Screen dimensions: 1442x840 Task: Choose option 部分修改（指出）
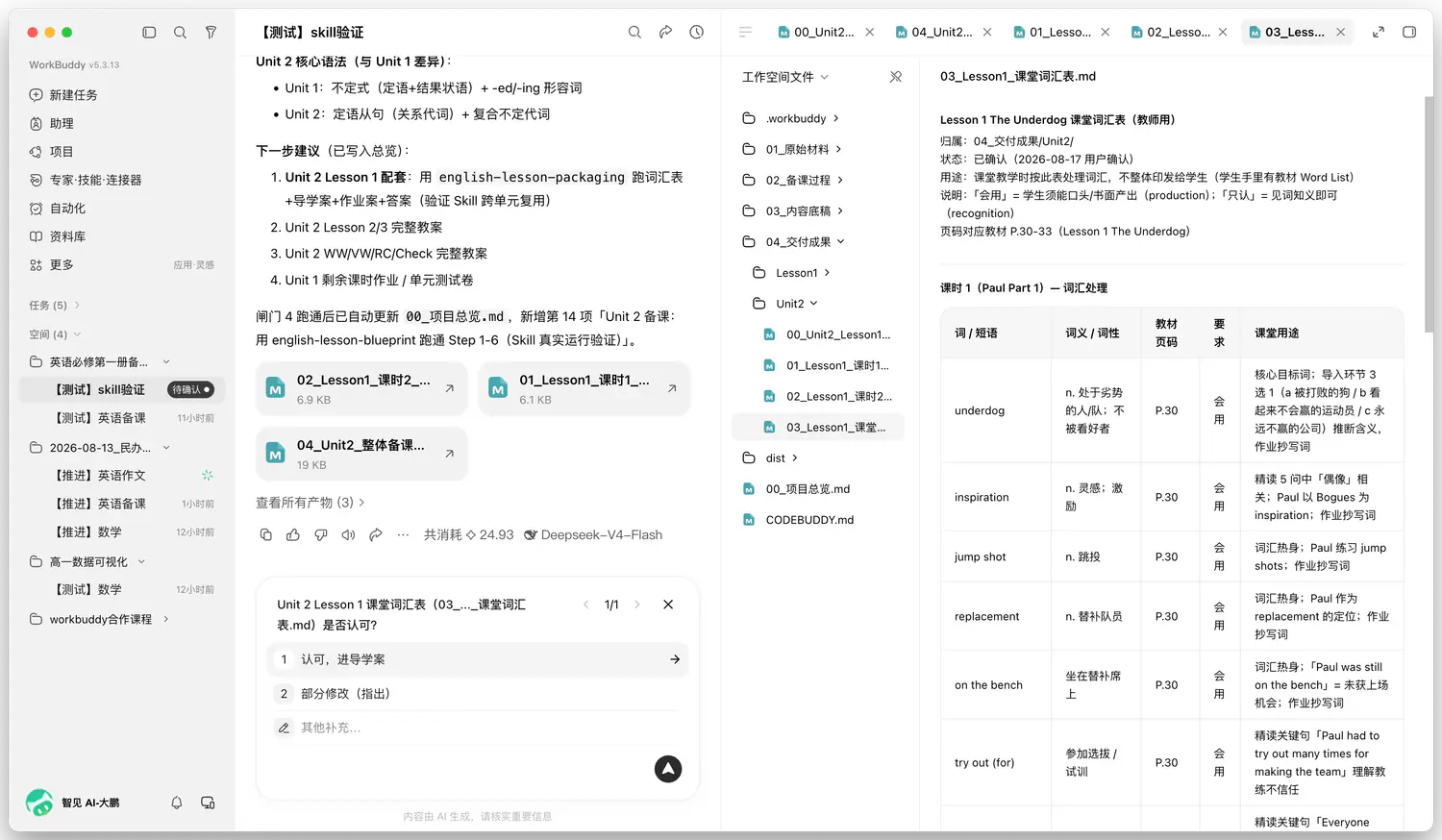point(478,694)
